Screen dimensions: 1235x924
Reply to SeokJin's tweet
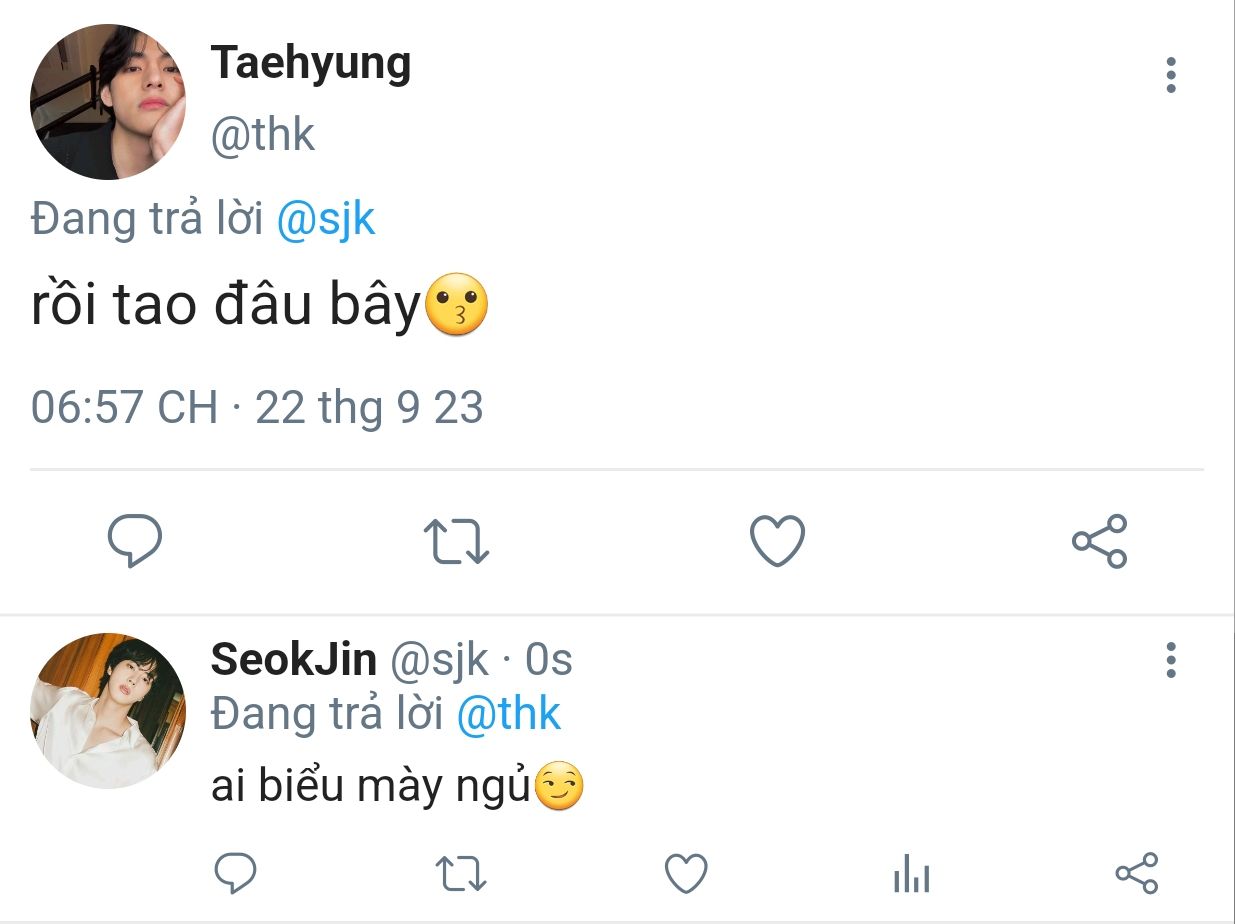point(237,873)
